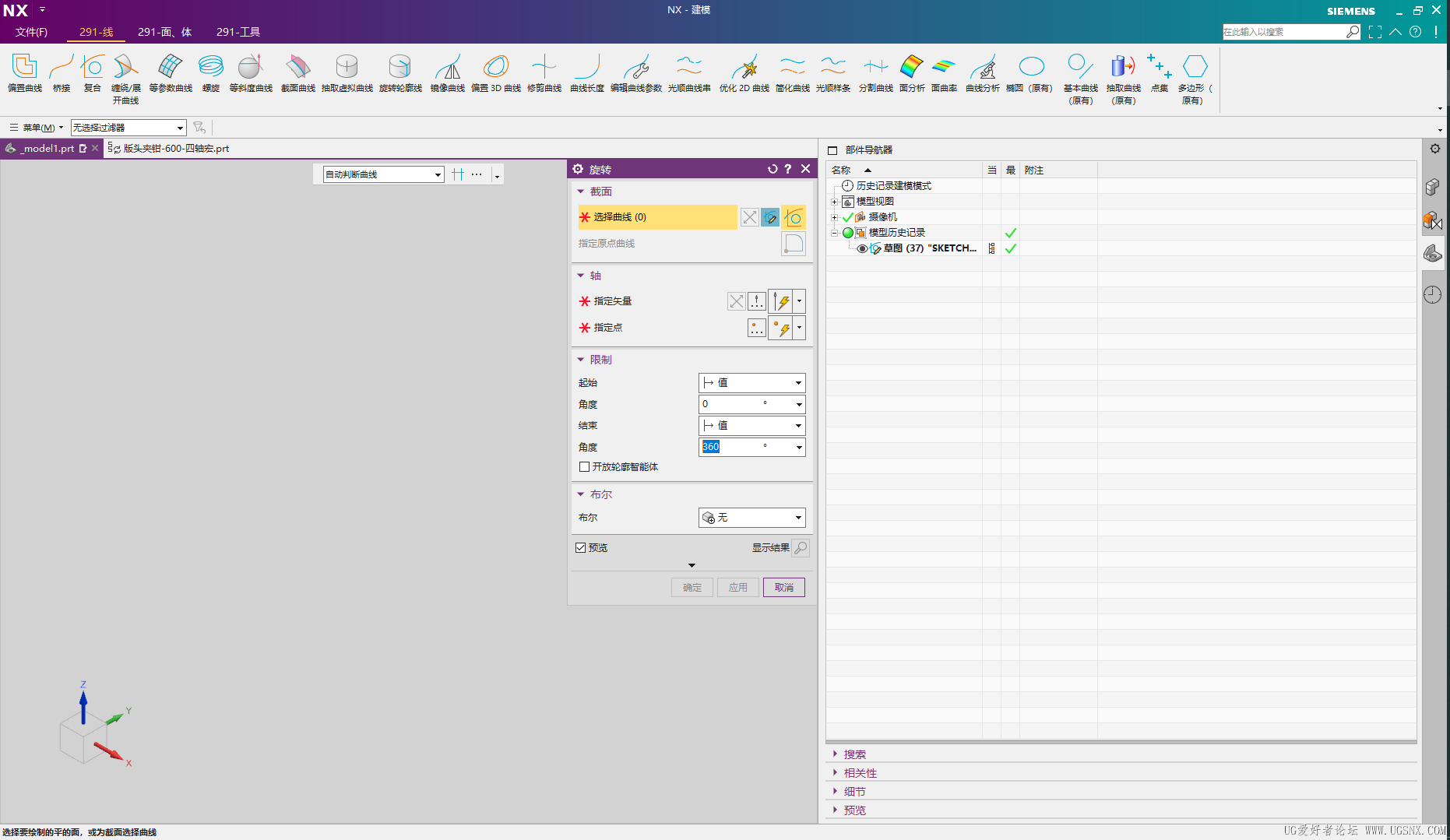Open the 自动判断曲线 curve rule dropdown

(x=383, y=174)
